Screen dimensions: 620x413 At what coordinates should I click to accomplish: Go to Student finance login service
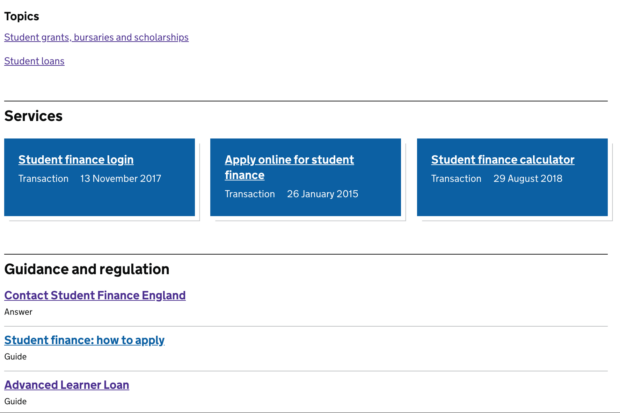[x=76, y=159]
